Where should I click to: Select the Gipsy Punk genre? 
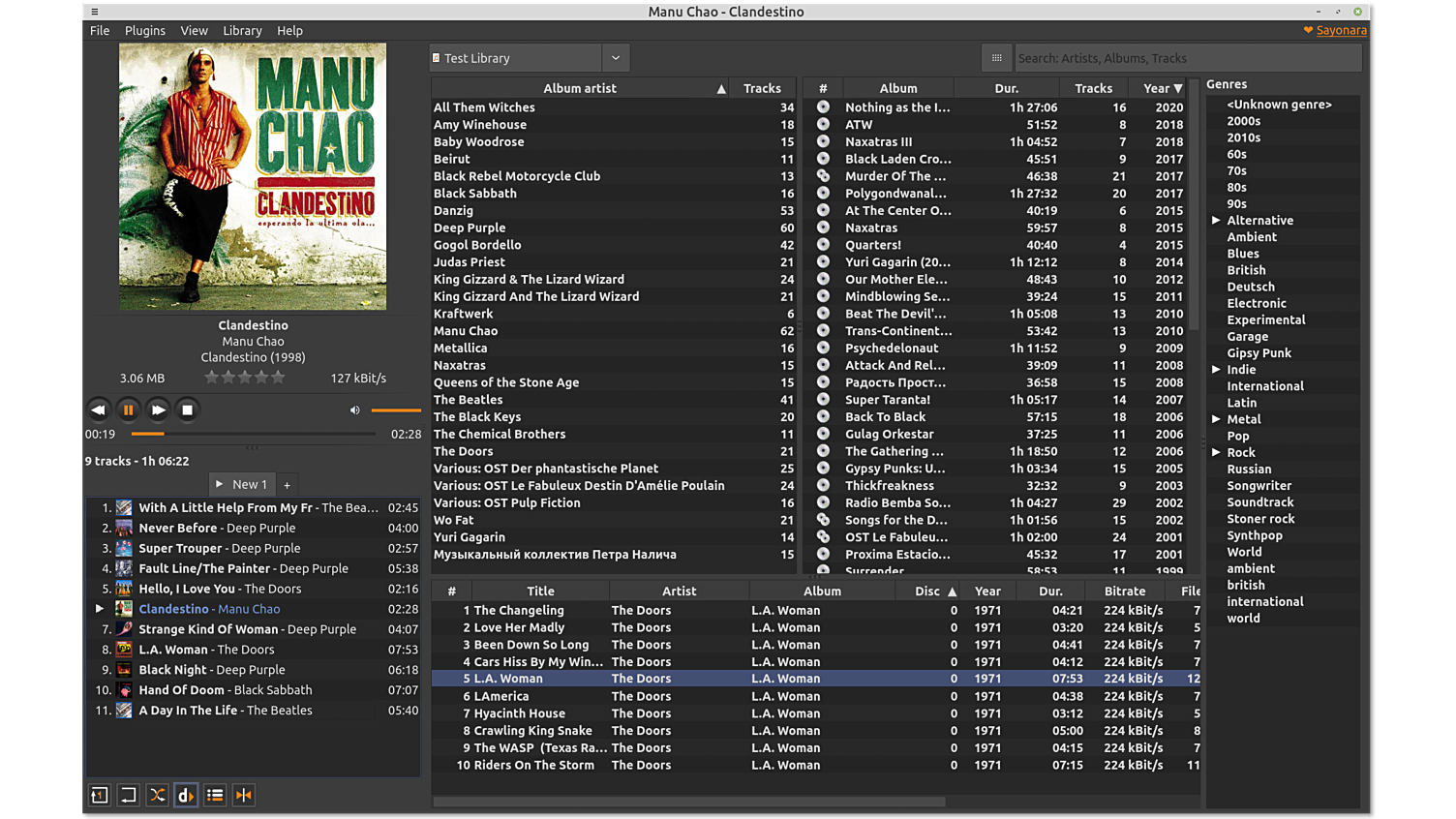point(1259,353)
